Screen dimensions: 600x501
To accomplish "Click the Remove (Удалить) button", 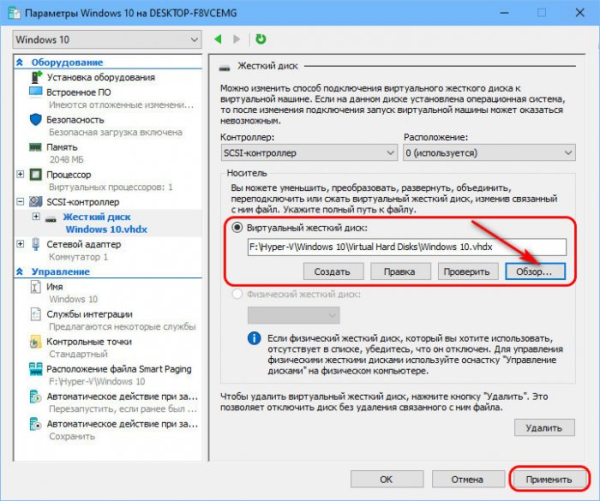I will point(545,427).
